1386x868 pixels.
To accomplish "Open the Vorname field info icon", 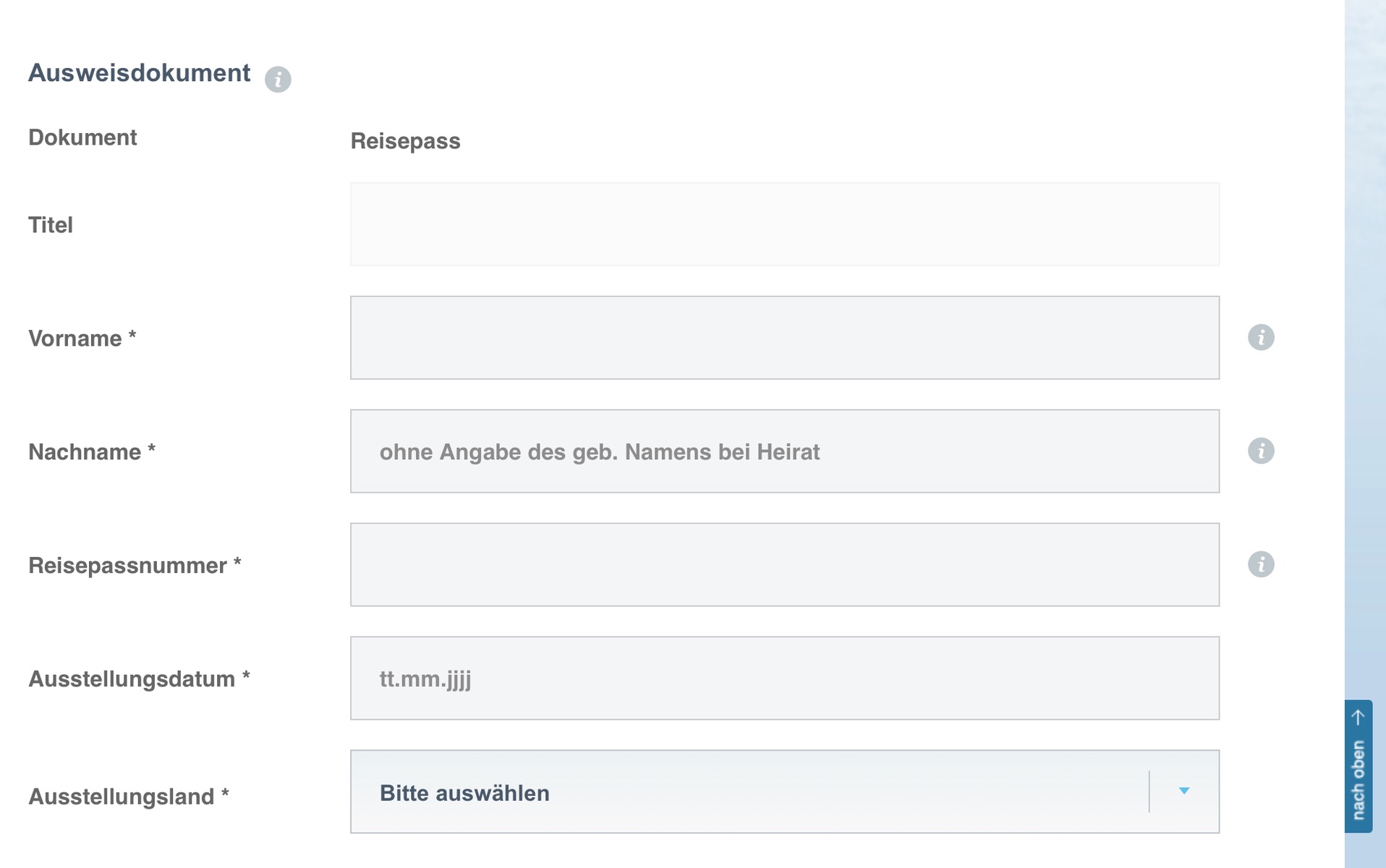I will click(x=1261, y=337).
